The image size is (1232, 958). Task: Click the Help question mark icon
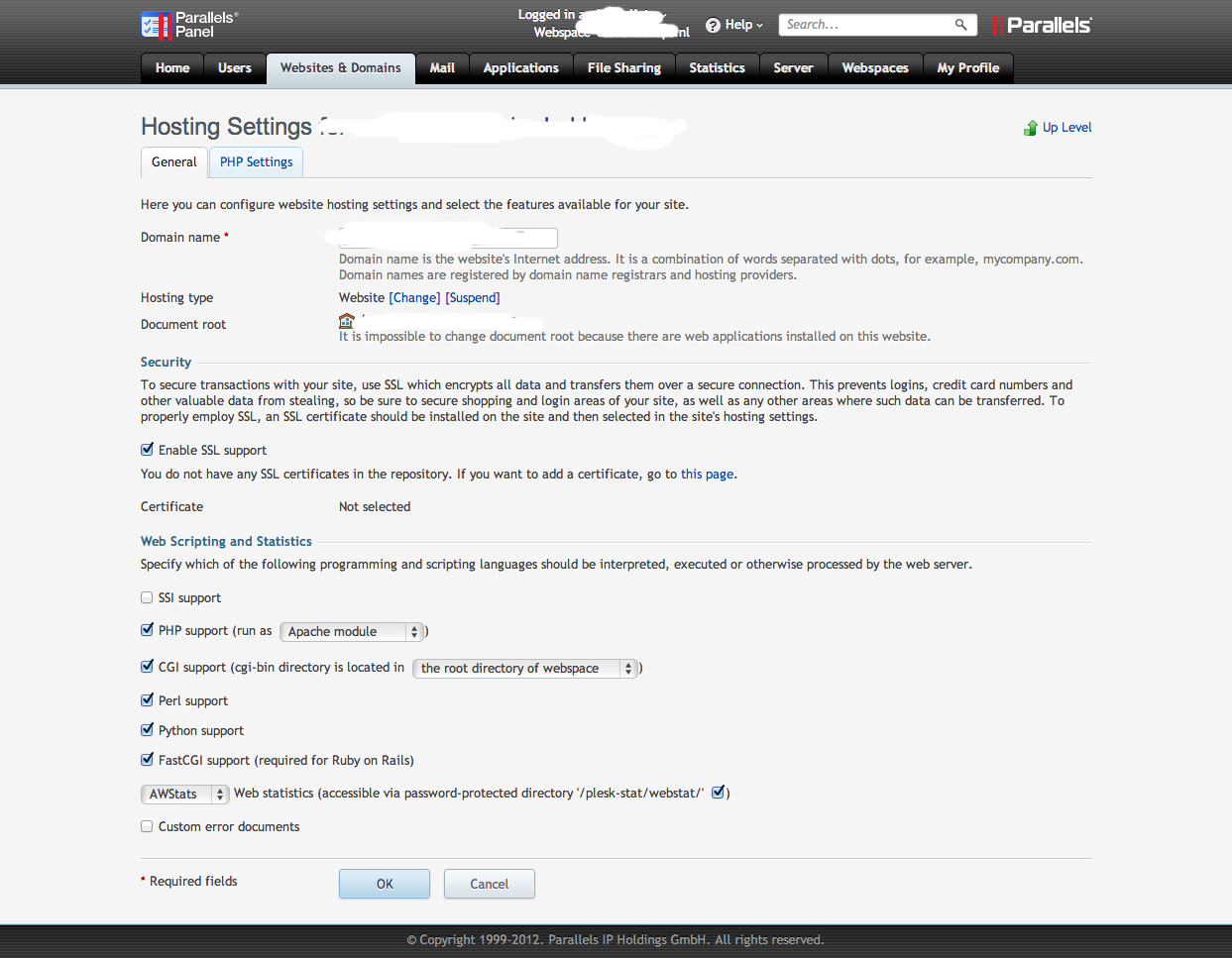(x=713, y=25)
